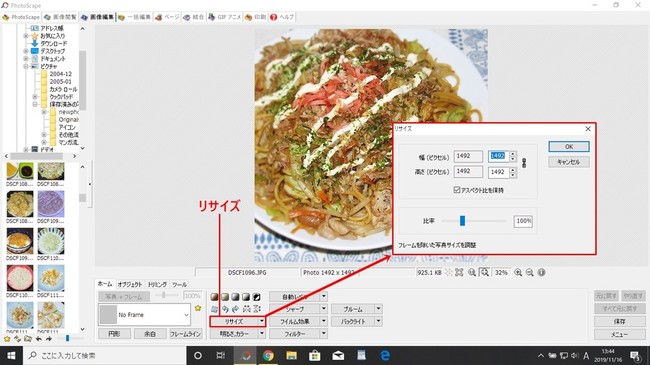
Task: Open the No Frame combo box
Action: click(x=144, y=315)
